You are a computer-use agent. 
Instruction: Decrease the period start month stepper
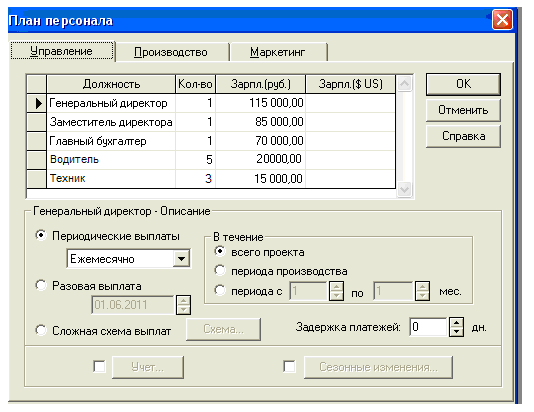tap(336, 296)
